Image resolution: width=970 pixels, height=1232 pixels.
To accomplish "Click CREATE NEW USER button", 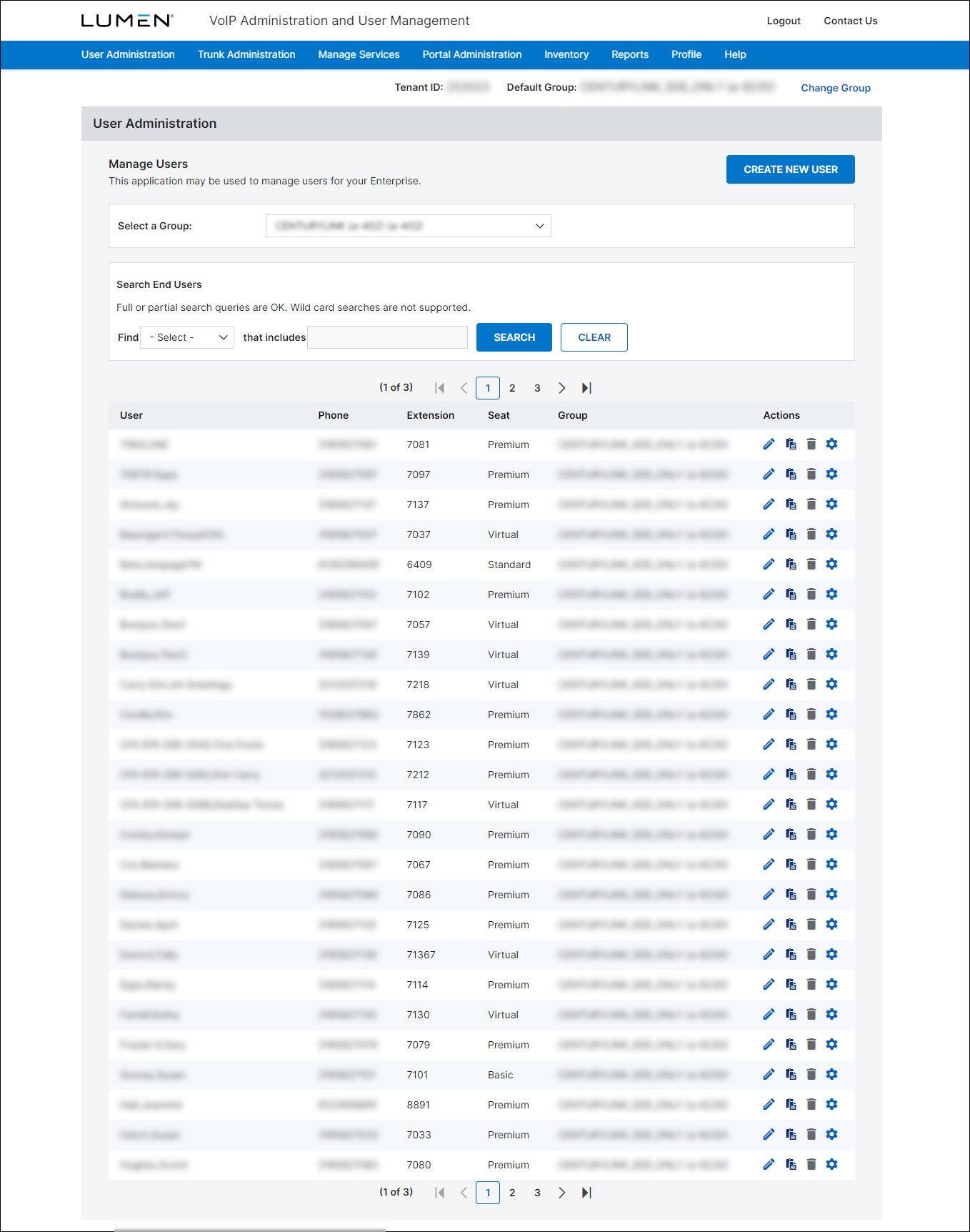I will [791, 169].
